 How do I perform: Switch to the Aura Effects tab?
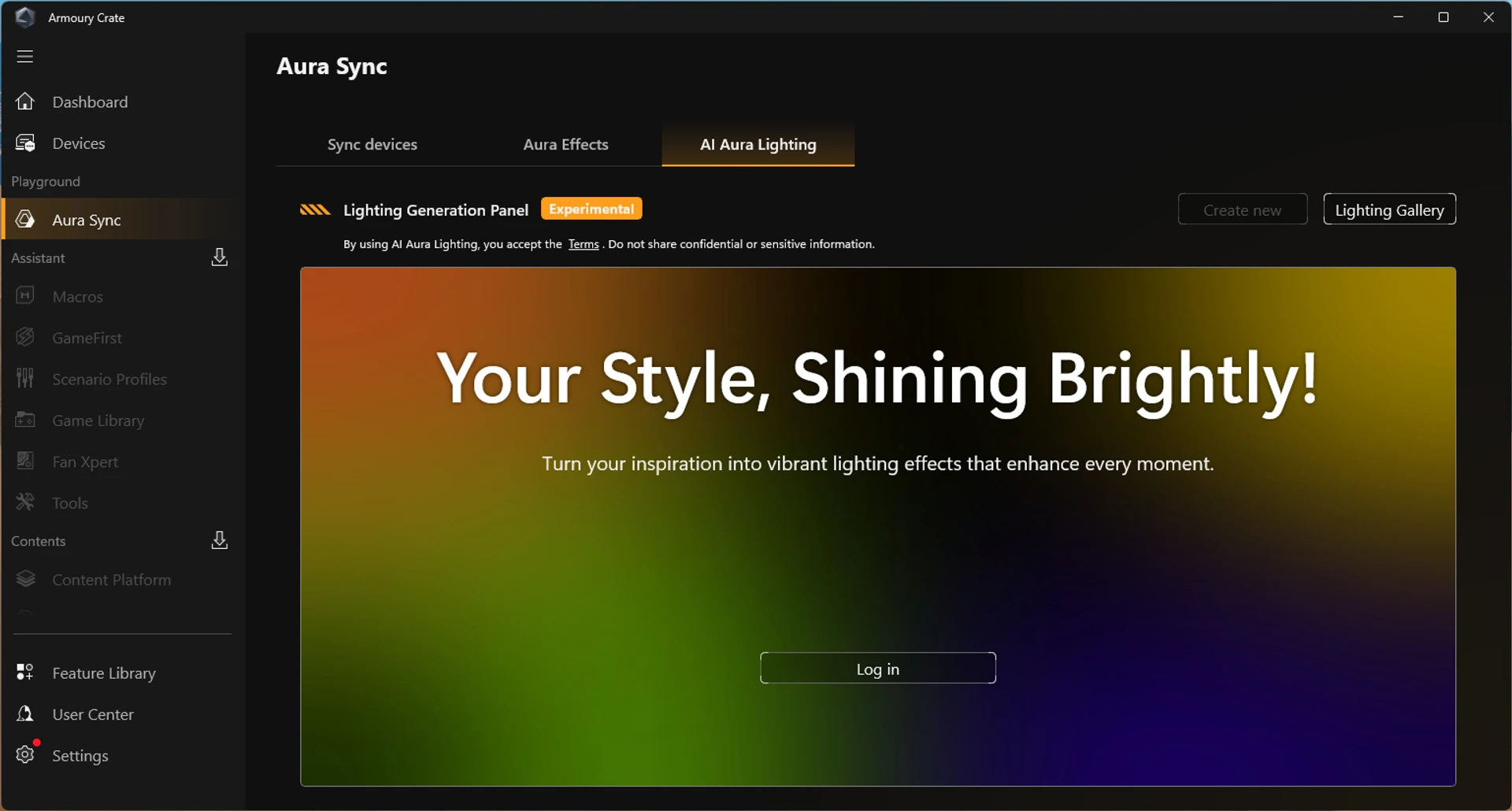point(565,145)
